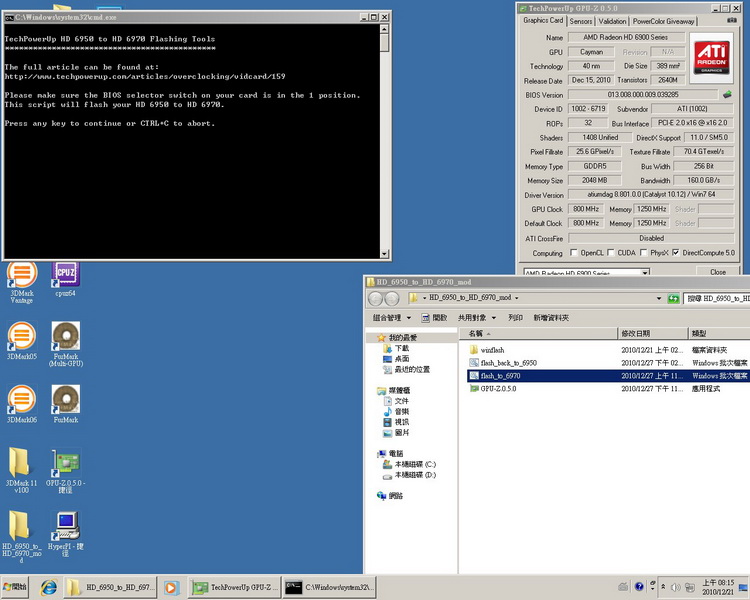The image size is (750, 600).
Task: Open the 3DMark 11 v100 folder
Action: (22, 470)
